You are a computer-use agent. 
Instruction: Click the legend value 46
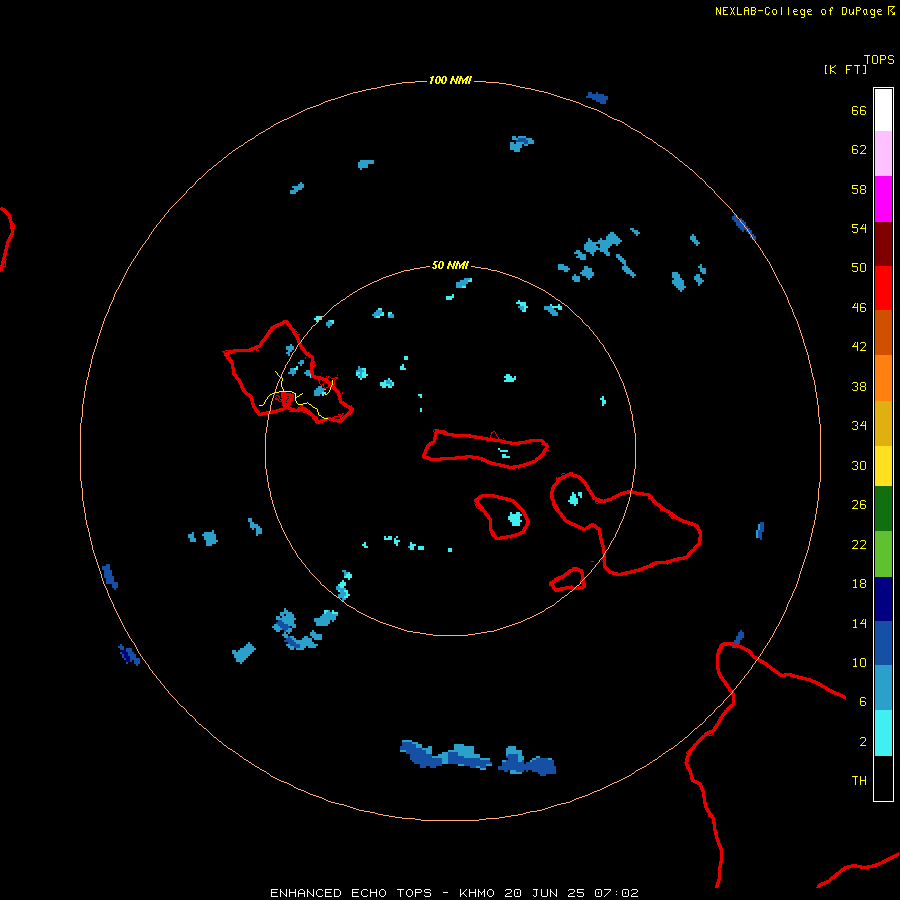coord(859,308)
